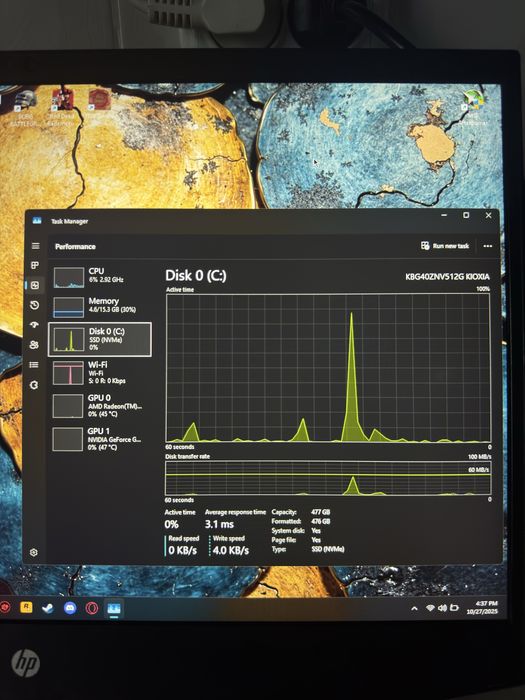Click the Task Manager taskbar icon
This screenshot has height=700, width=525.
click(x=114, y=608)
